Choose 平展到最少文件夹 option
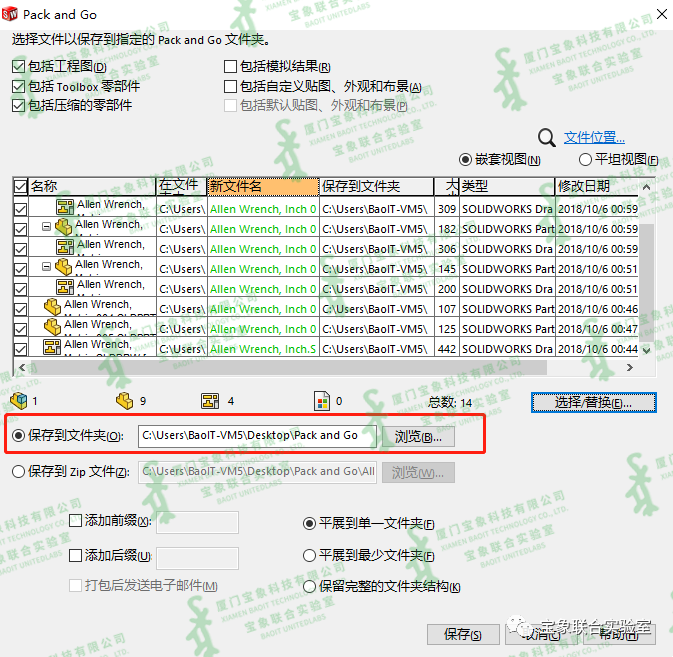The width and height of the screenshot is (673, 657). coord(309,556)
